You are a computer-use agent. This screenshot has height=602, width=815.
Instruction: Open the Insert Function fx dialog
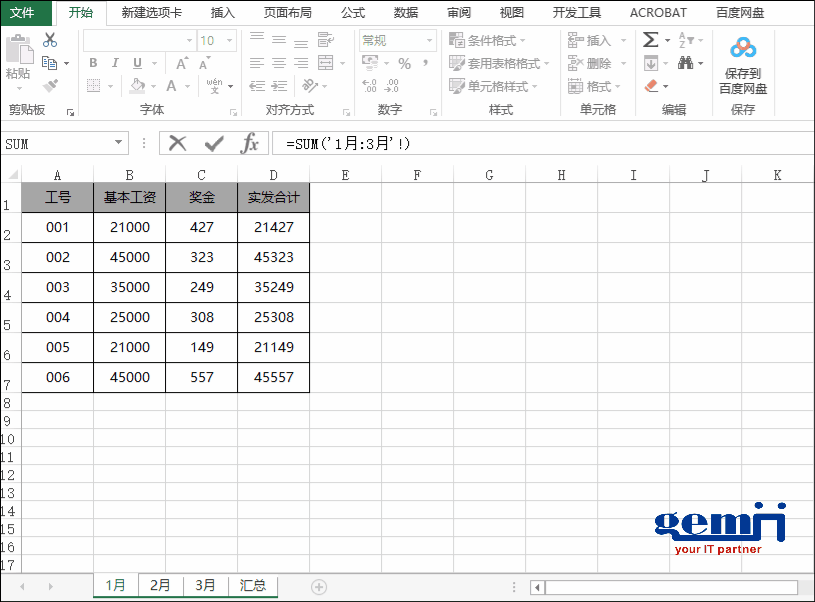tap(249, 144)
